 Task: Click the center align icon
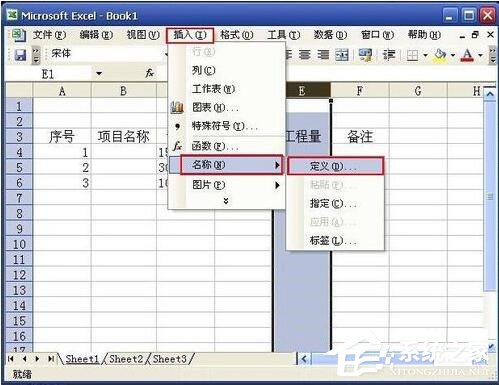305,55
